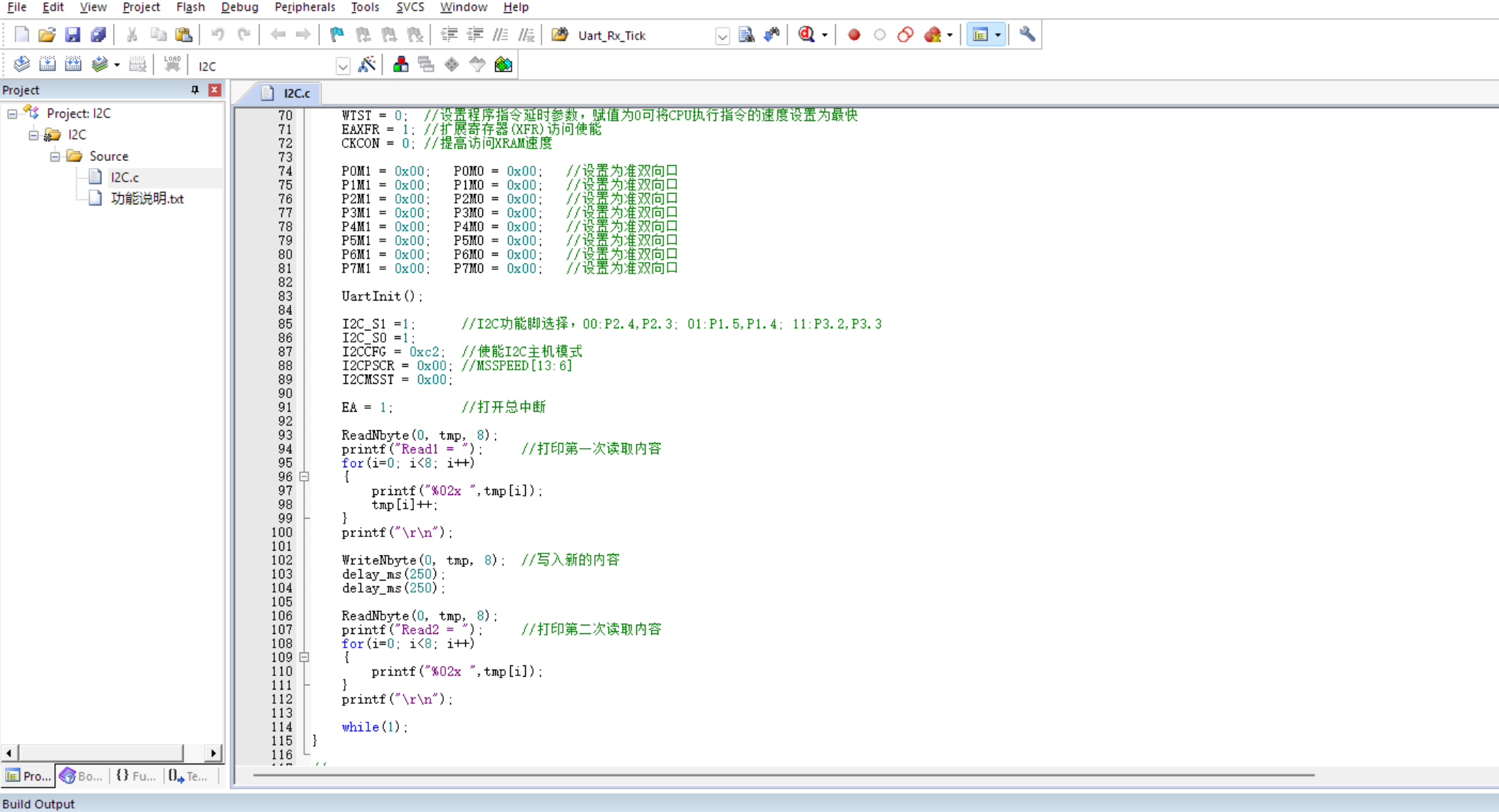Switch to the Books panel tab
The width and height of the screenshot is (1499, 812).
pyautogui.click(x=82, y=776)
